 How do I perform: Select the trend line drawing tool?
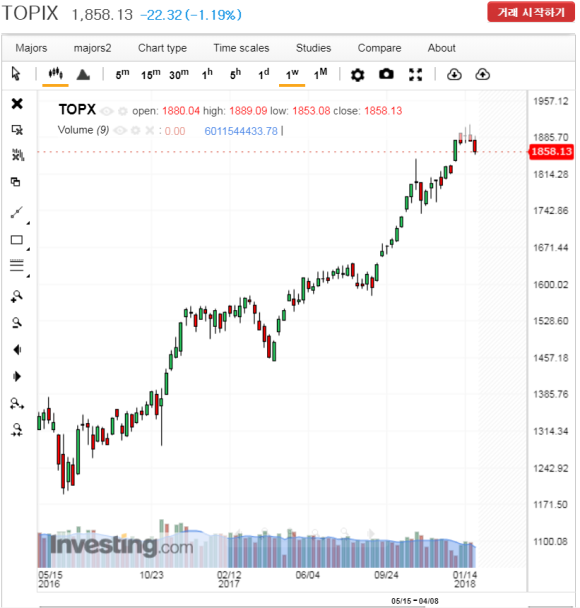(x=17, y=212)
